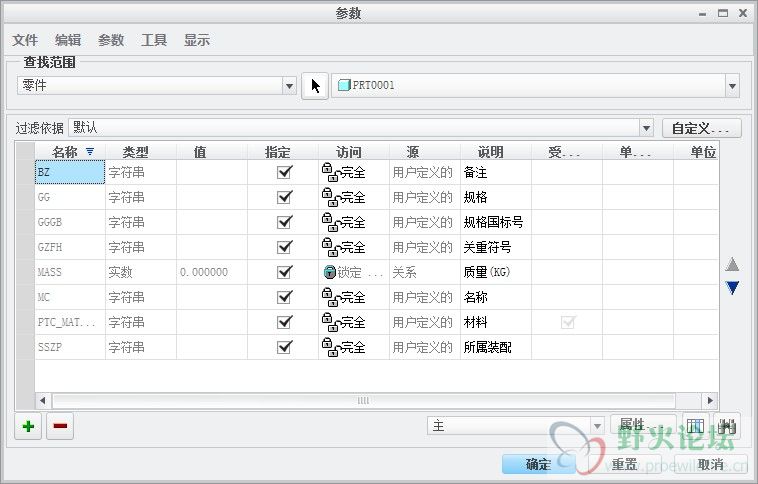Click the 属性 properties button
The image size is (758, 484).
pyautogui.click(x=643, y=426)
